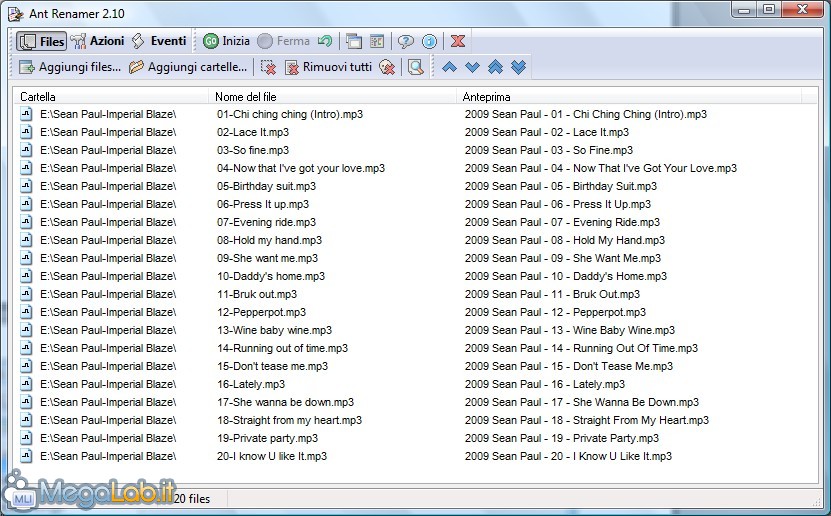
Task: Select file 11-Bruk out.mp3
Action: [257, 295]
